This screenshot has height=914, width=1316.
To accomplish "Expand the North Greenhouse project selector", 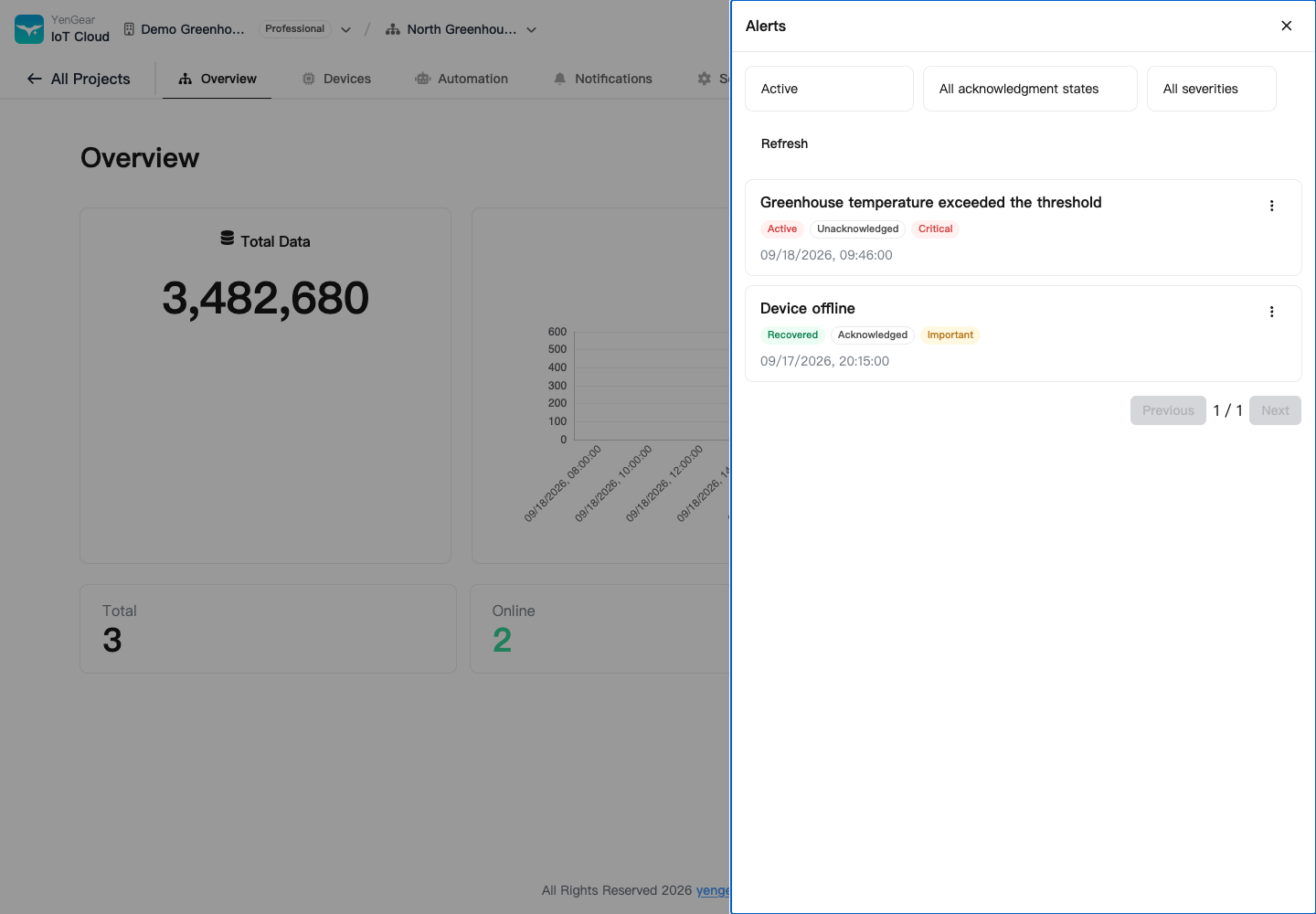I will coord(462,29).
